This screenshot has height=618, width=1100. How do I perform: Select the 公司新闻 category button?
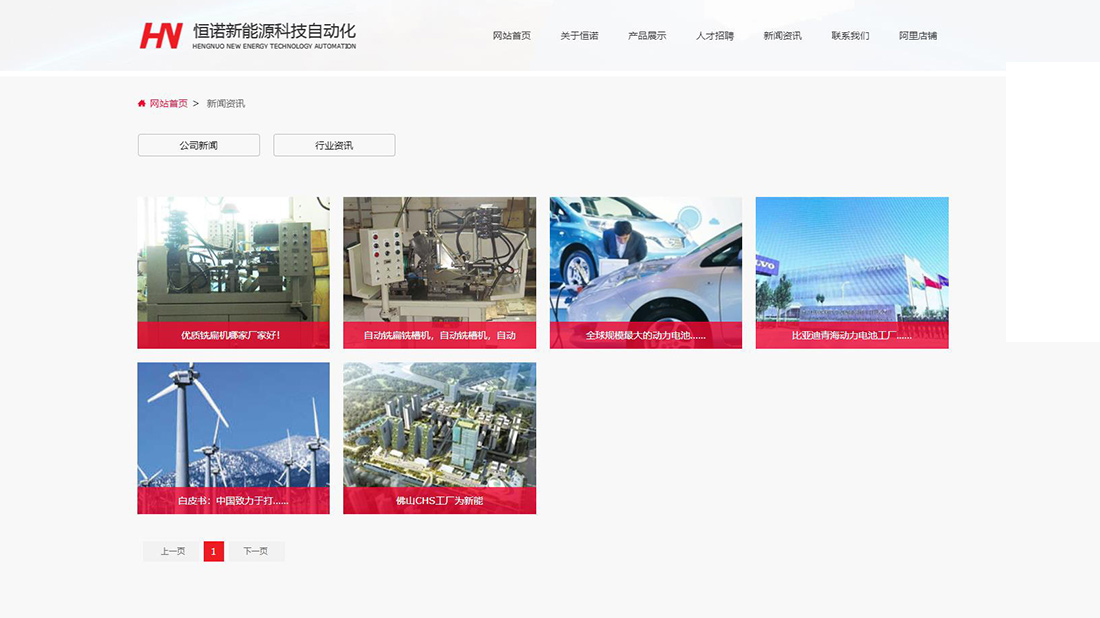click(x=199, y=145)
